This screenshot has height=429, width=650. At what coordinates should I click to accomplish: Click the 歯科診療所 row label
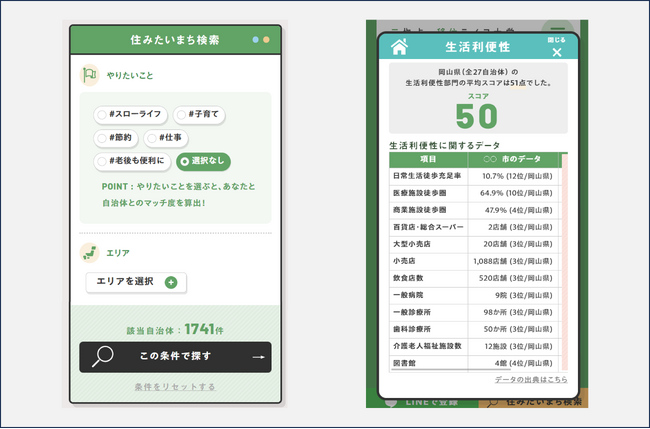tap(412, 329)
